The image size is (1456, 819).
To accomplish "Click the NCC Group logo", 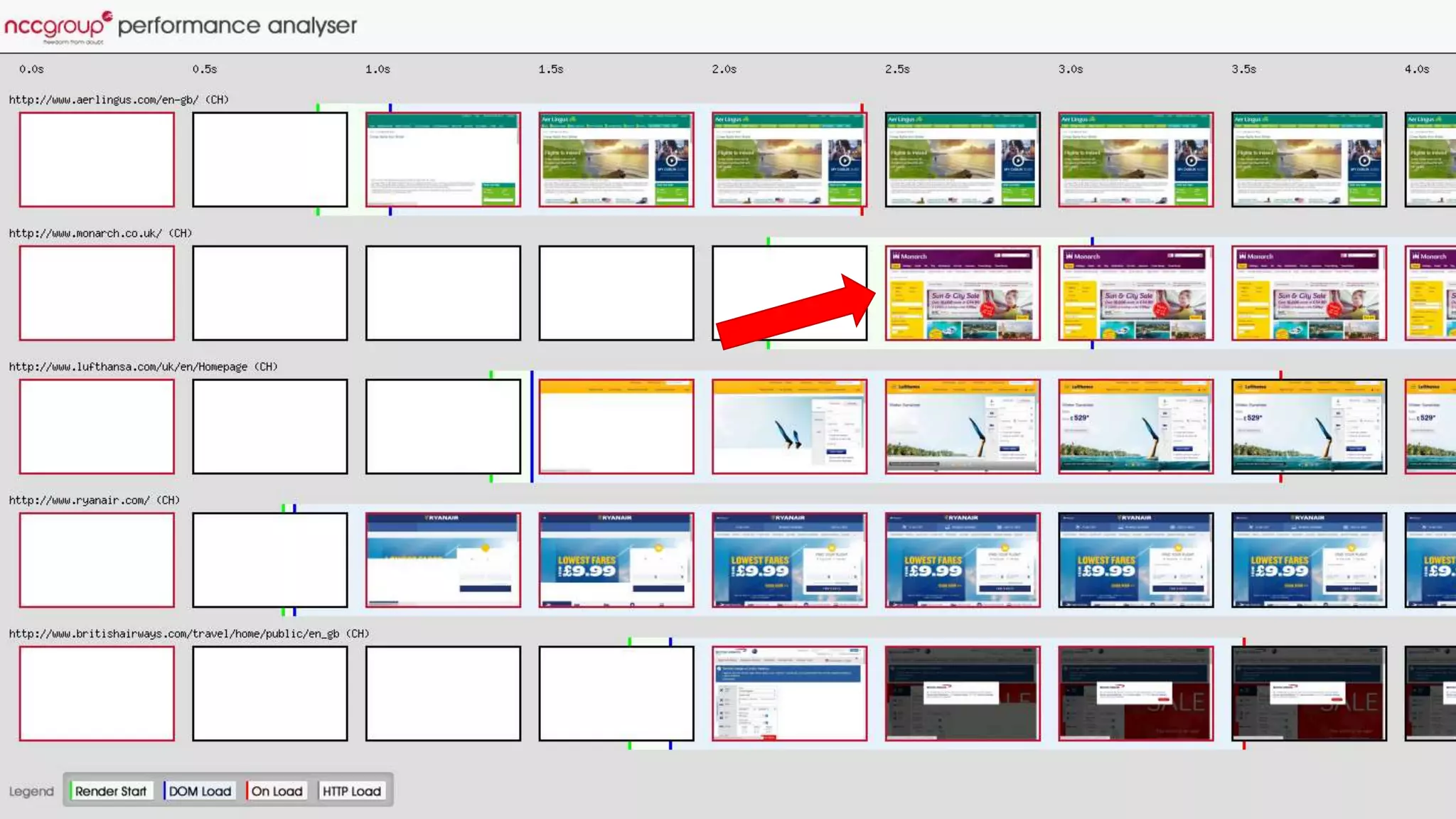I will click(57, 26).
